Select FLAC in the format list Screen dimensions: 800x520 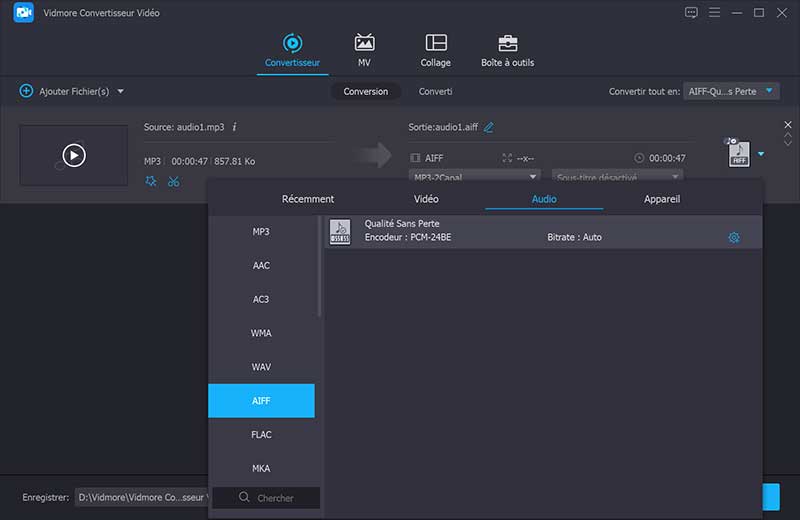261,435
